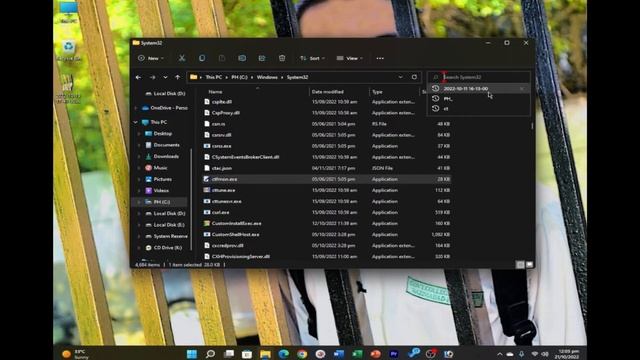
Task: Select the CSystemEventsBrokerClient.dll file
Action: [x=245, y=157]
